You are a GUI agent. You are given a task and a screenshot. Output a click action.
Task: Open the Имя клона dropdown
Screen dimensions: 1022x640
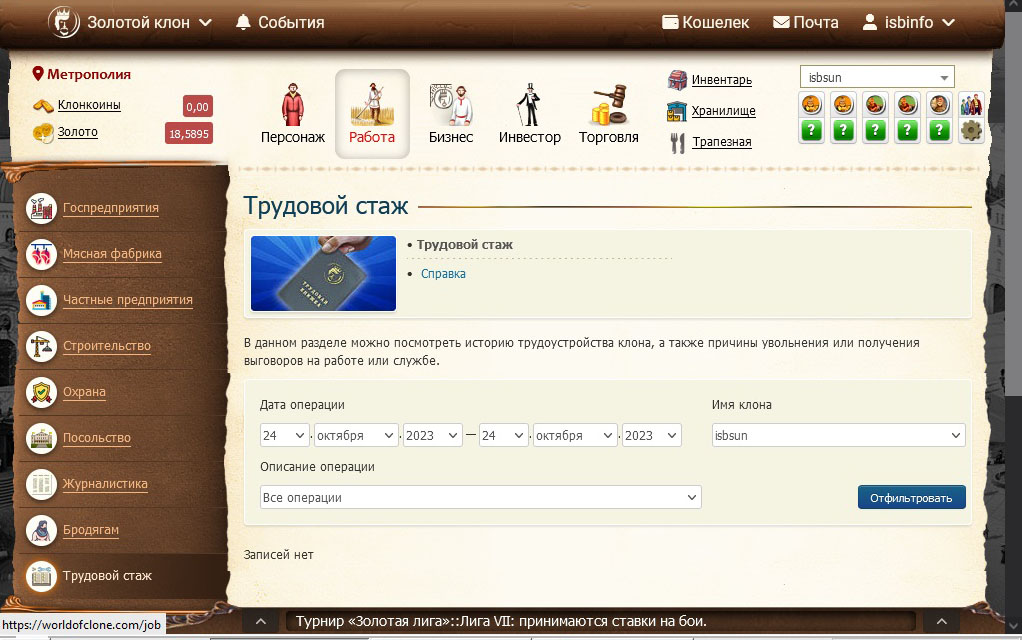[838, 436]
